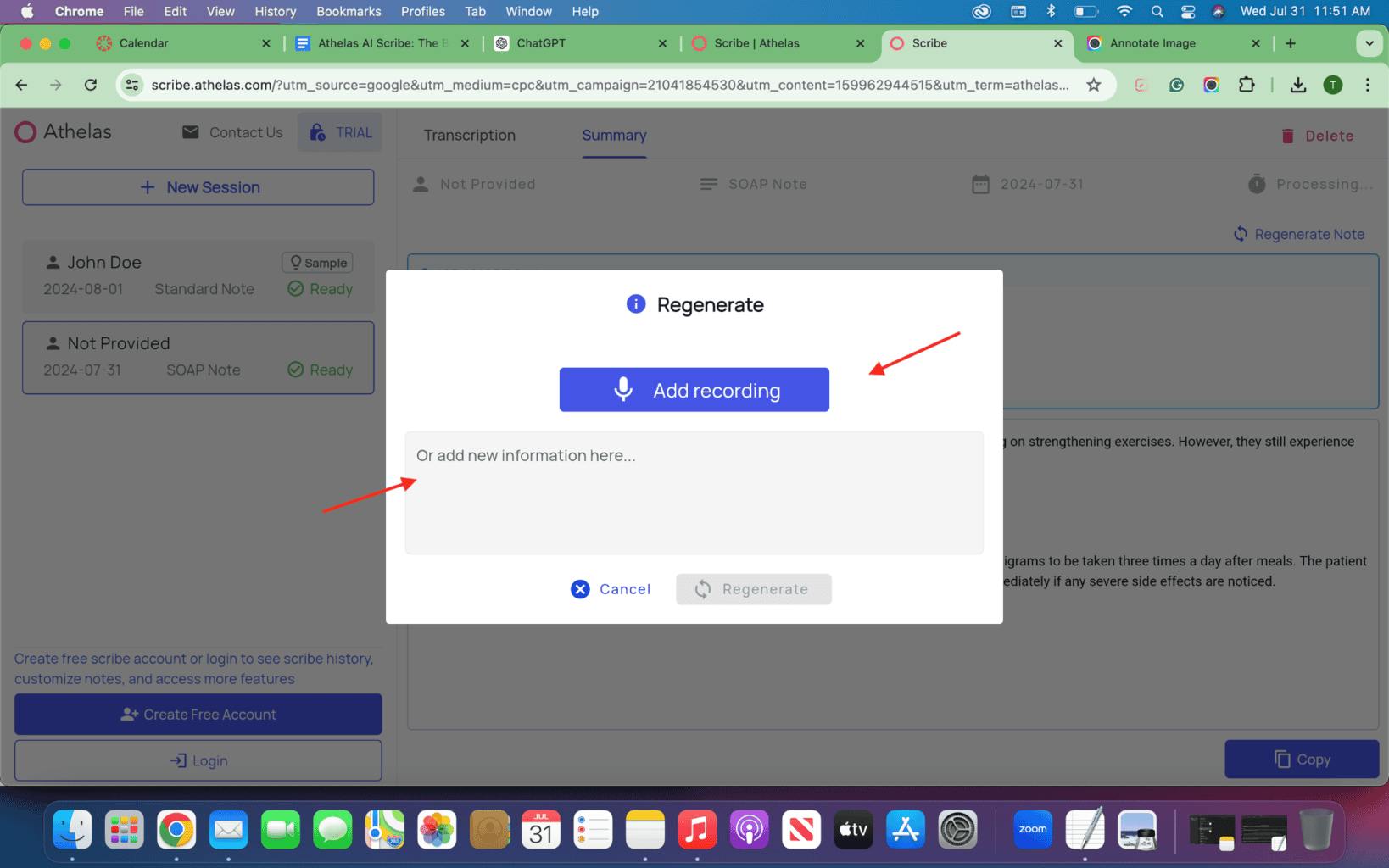This screenshot has width=1389, height=868.
Task: Open the Extensions puzzle menu
Action: pyautogui.click(x=1247, y=85)
